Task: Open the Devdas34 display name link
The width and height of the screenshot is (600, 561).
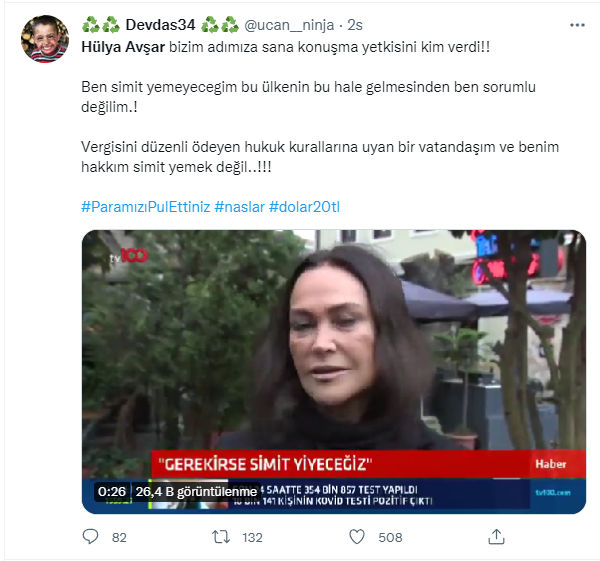Action: [x=160, y=25]
